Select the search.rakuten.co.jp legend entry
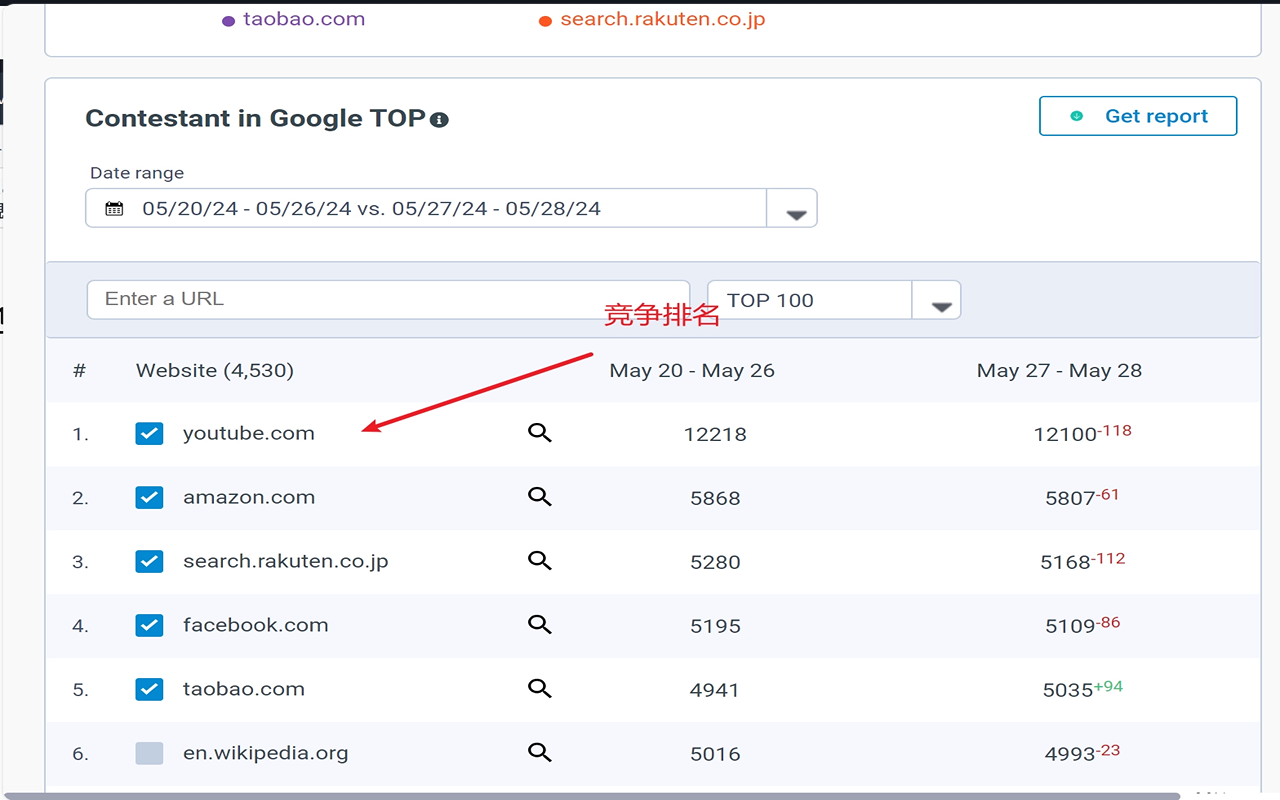 (x=662, y=18)
